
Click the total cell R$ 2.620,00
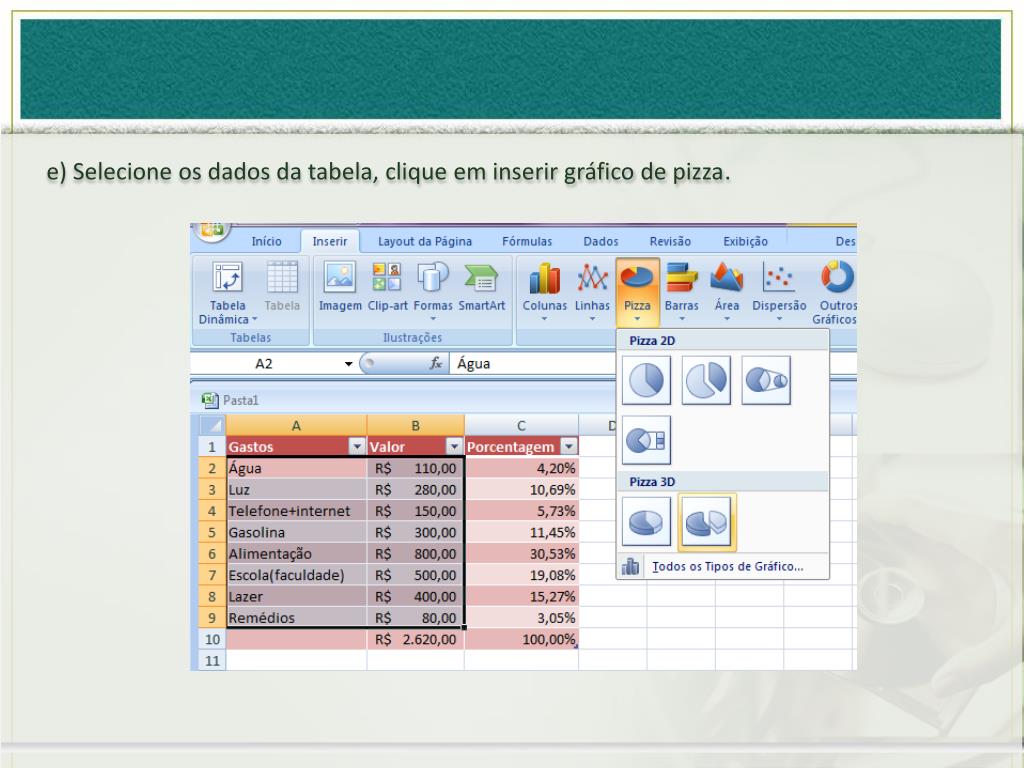click(x=415, y=639)
